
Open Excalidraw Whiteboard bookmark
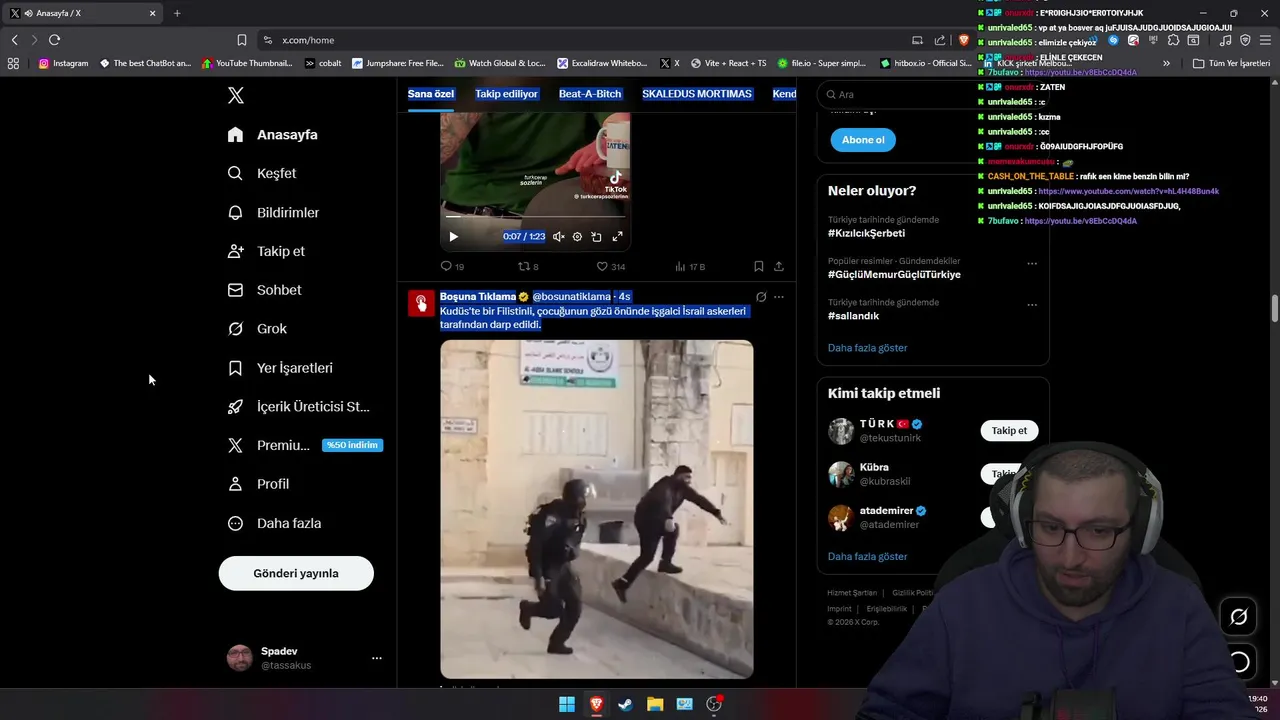[x=602, y=63]
